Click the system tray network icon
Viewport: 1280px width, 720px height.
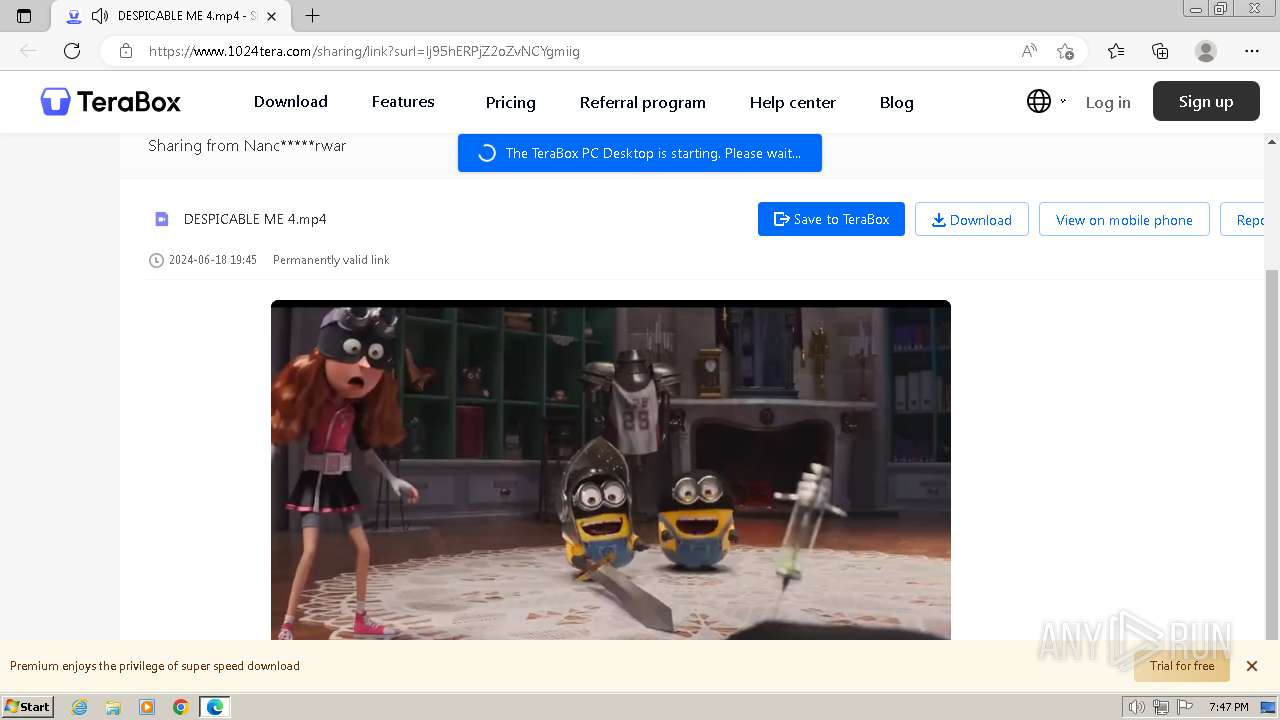click(x=1160, y=707)
